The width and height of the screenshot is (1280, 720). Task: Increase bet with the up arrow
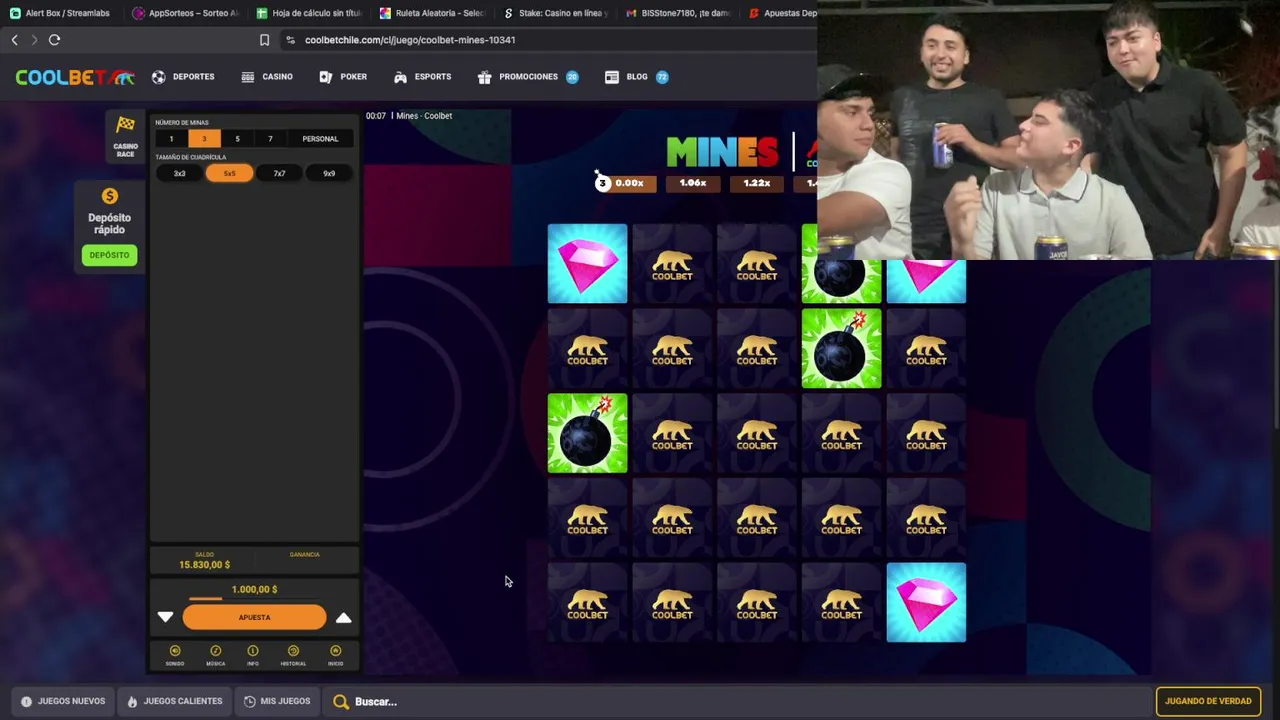click(x=343, y=618)
